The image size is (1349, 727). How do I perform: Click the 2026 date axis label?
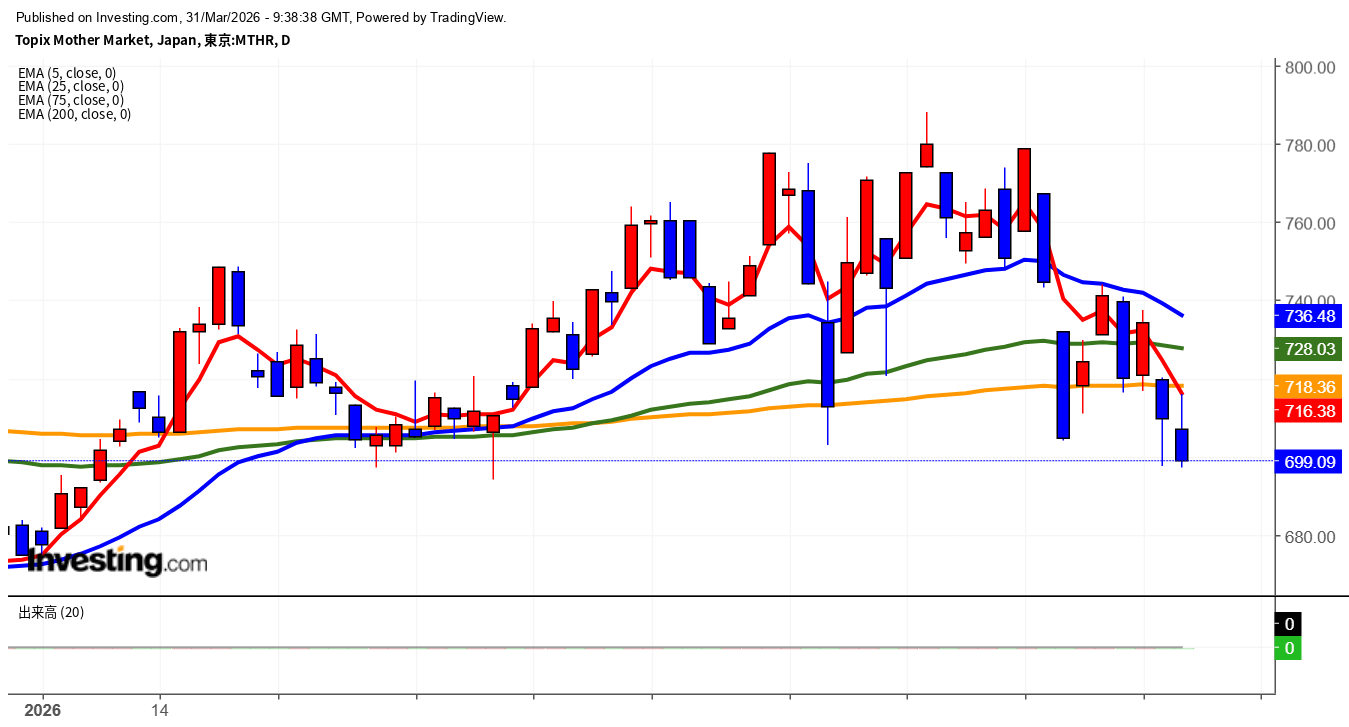[x=43, y=710]
